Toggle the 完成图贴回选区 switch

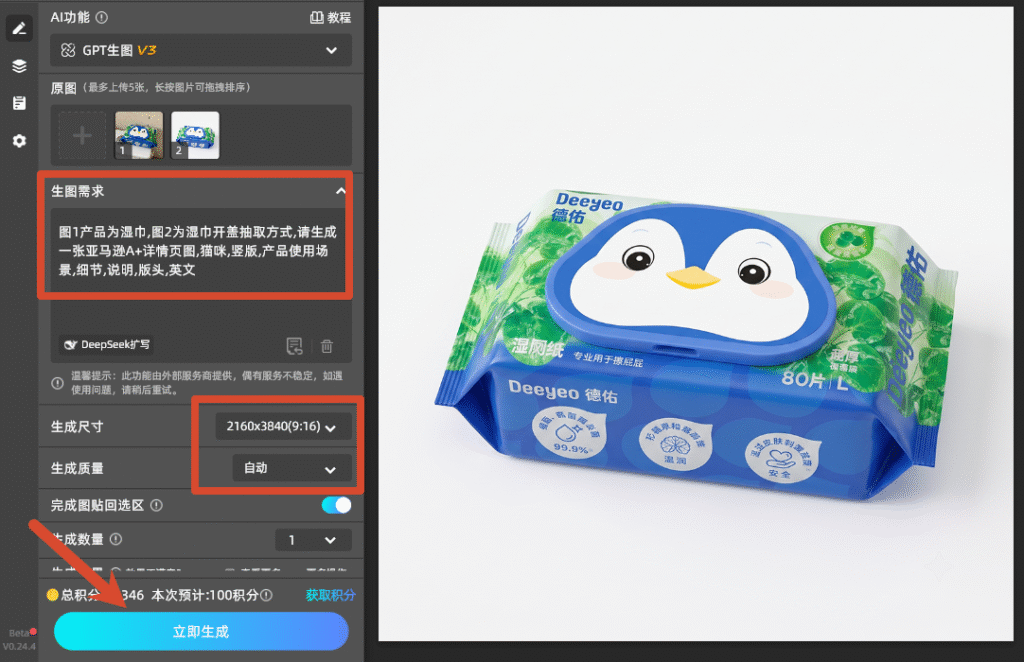coord(336,505)
